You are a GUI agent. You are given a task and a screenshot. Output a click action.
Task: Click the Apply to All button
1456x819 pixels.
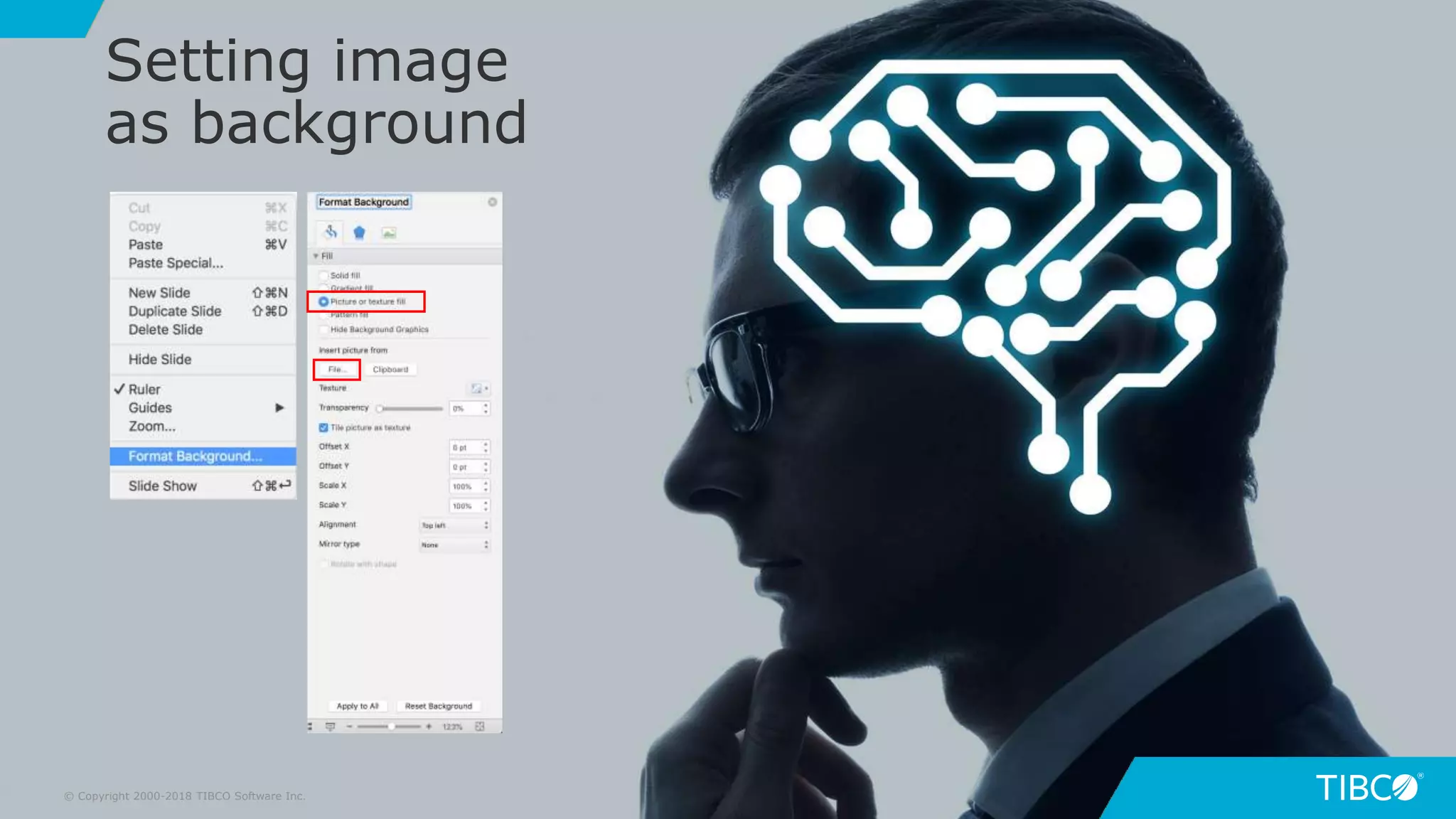tap(358, 706)
